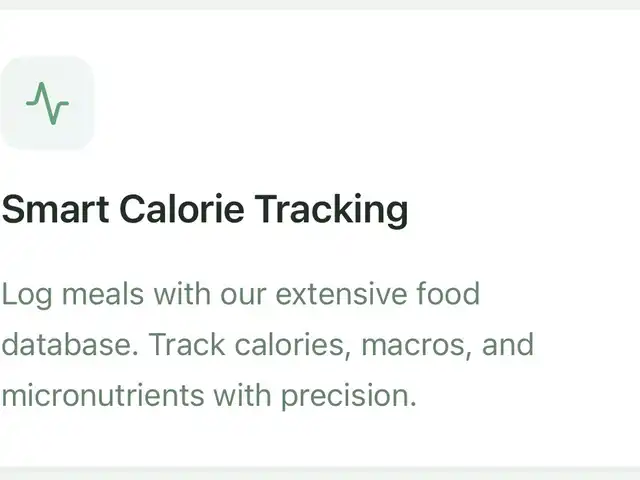Click the green activity pulse icon

(x=47, y=103)
